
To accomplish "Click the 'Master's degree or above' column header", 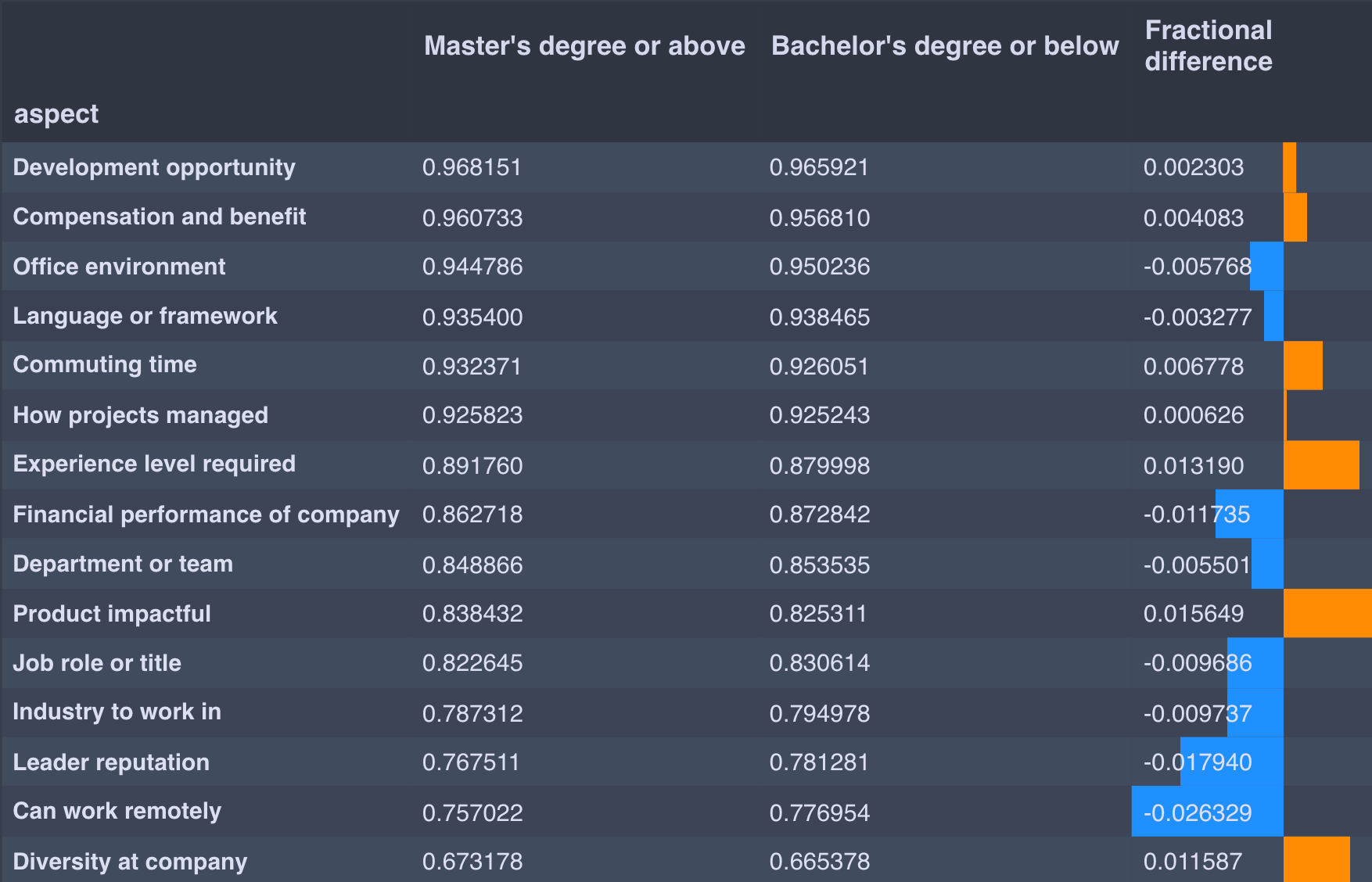I will point(584,46).
